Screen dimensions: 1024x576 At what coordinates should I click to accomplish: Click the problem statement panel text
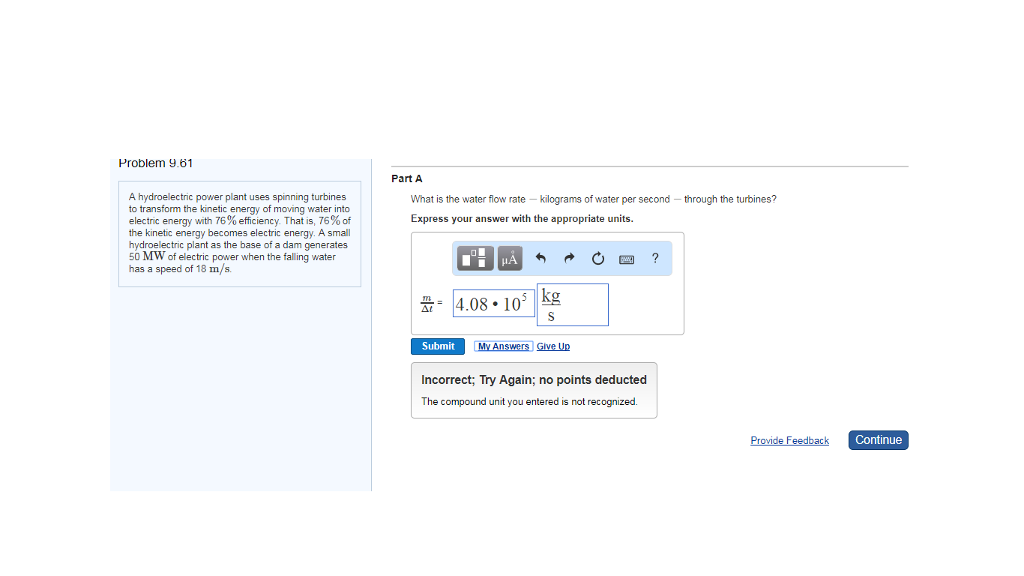tap(239, 232)
